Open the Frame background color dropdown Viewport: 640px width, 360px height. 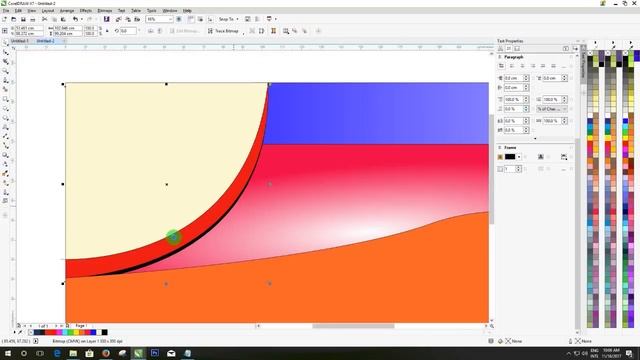(x=519, y=157)
